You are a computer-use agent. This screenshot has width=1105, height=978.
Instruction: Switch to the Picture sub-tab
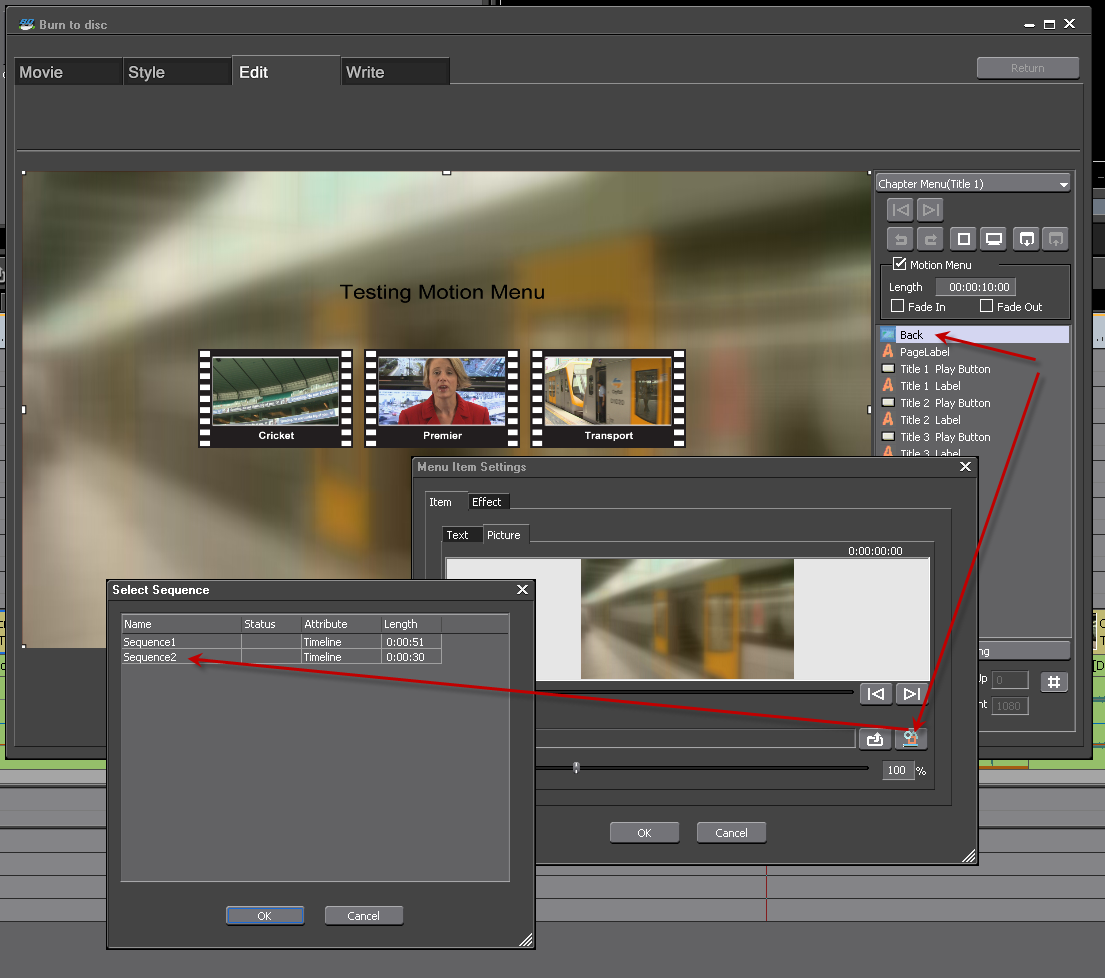pyautogui.click(x=505, y=535)
